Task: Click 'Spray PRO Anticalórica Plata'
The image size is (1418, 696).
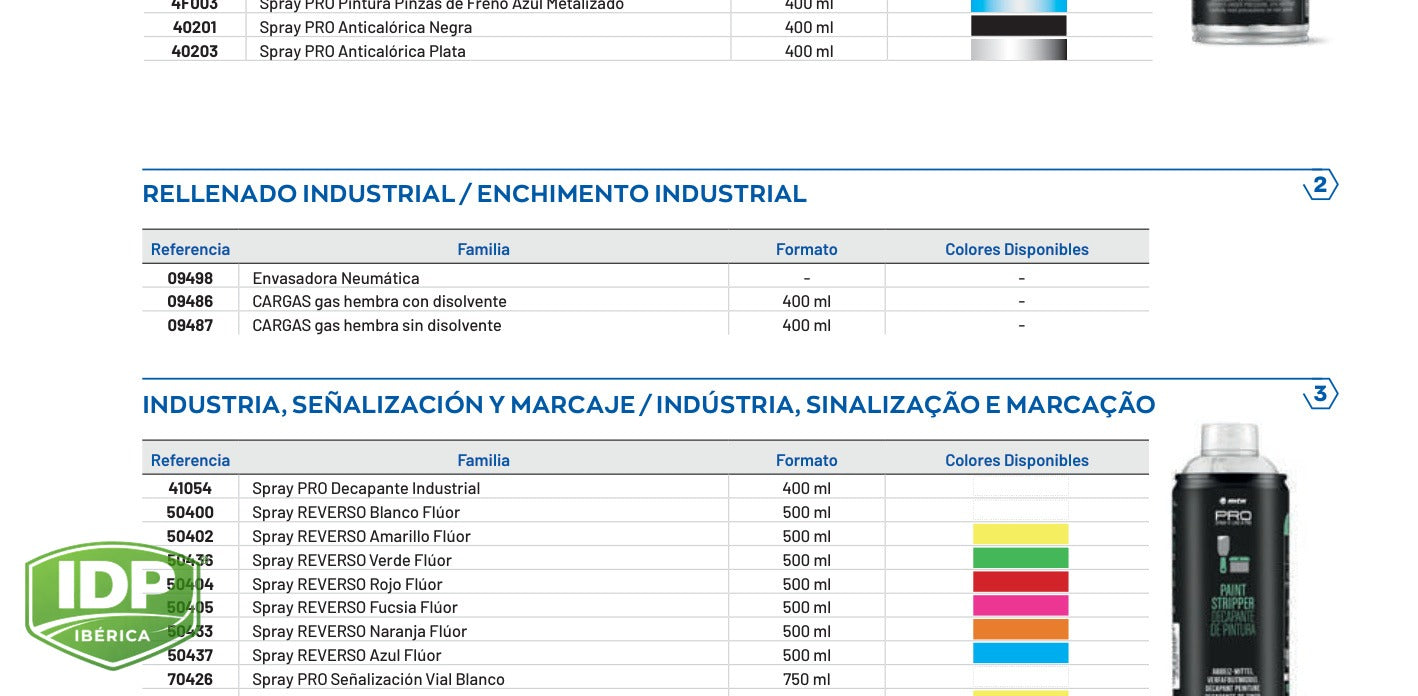Action: coord(362,51)
